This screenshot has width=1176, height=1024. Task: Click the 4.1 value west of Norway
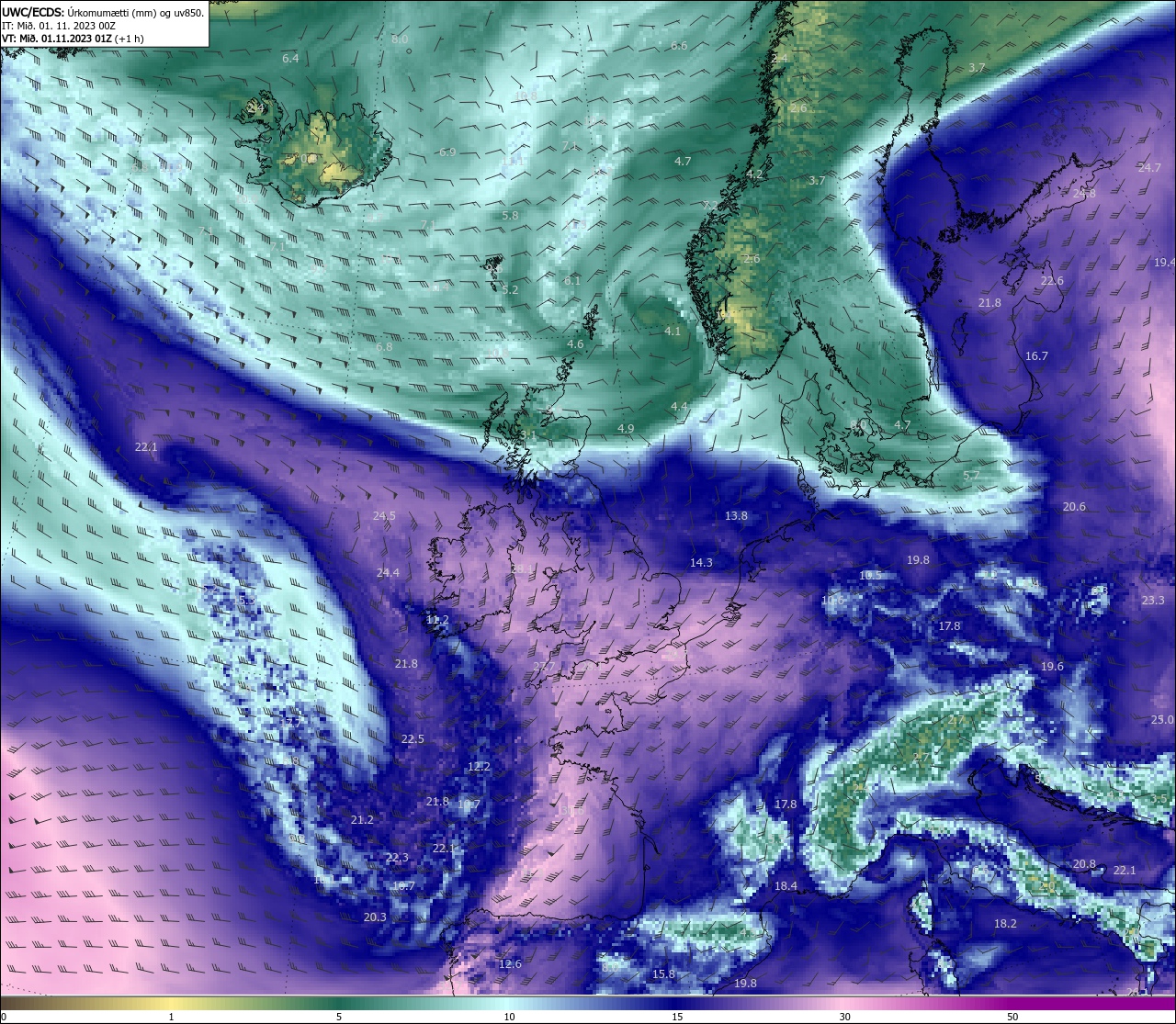point(673,331)
